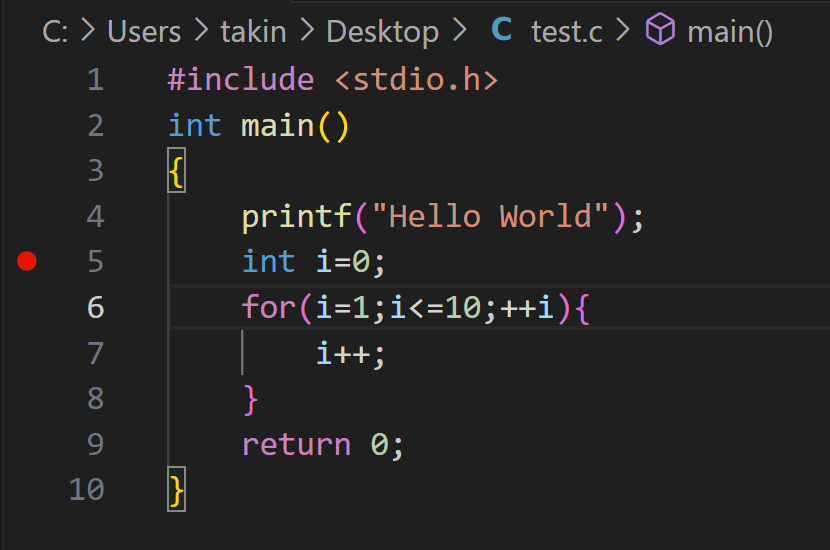Click the opening yellow brace on line 3
The image size is (830, 550).
176,172
